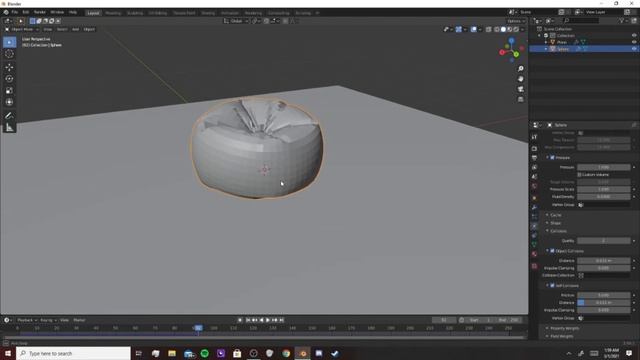640x360 pixels.
Task: Open the timeline Keying menu
Action: [x=48, y=320]
